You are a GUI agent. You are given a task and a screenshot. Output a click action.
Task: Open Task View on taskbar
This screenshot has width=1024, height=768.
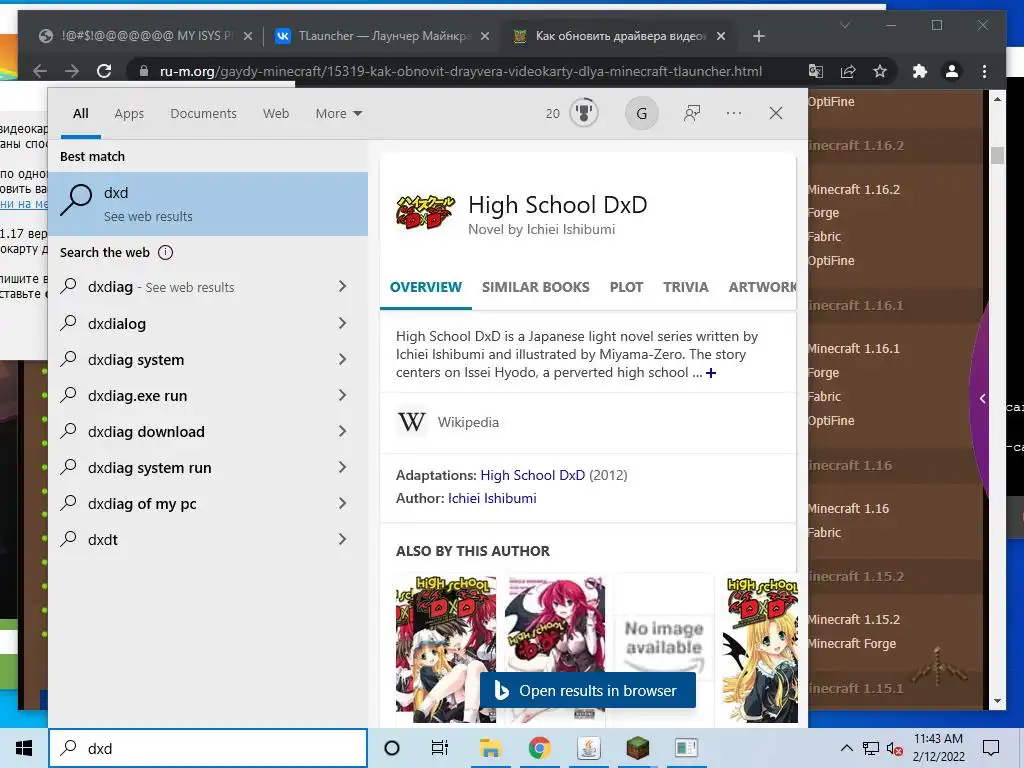(x=440, y=748)
